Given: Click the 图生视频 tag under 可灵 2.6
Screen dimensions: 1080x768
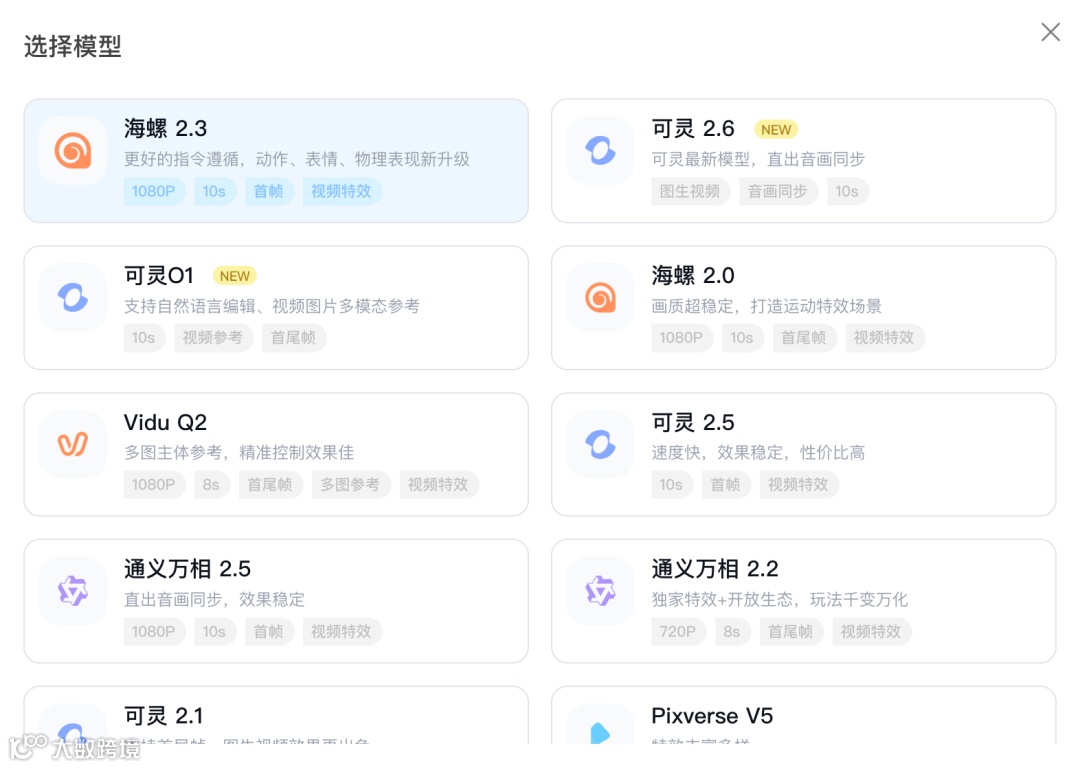Looking at the screenshot, I should pyautogui.click(x=689, y=191).
